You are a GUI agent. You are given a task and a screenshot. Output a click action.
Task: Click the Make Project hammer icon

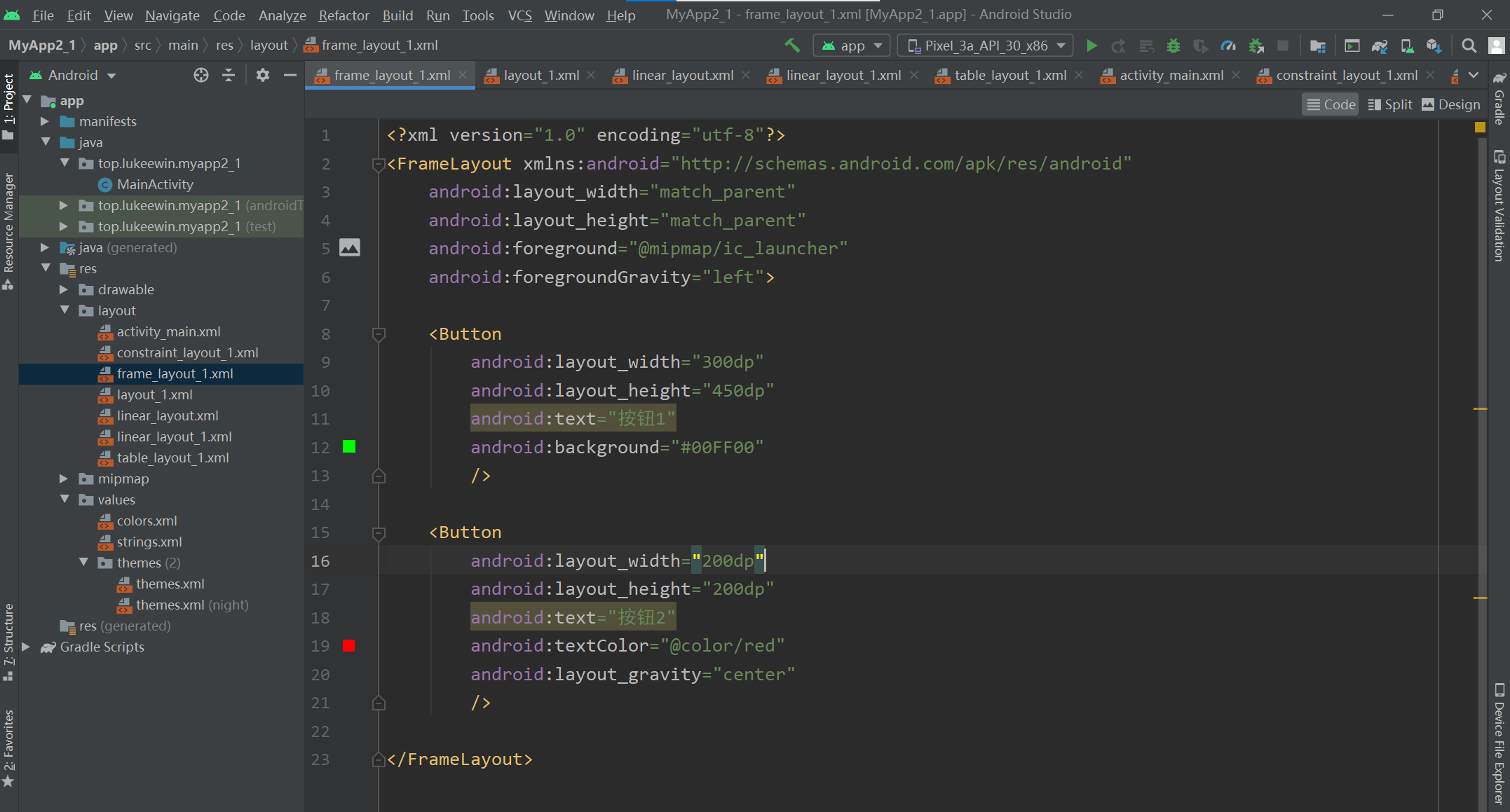click(792, 46)
